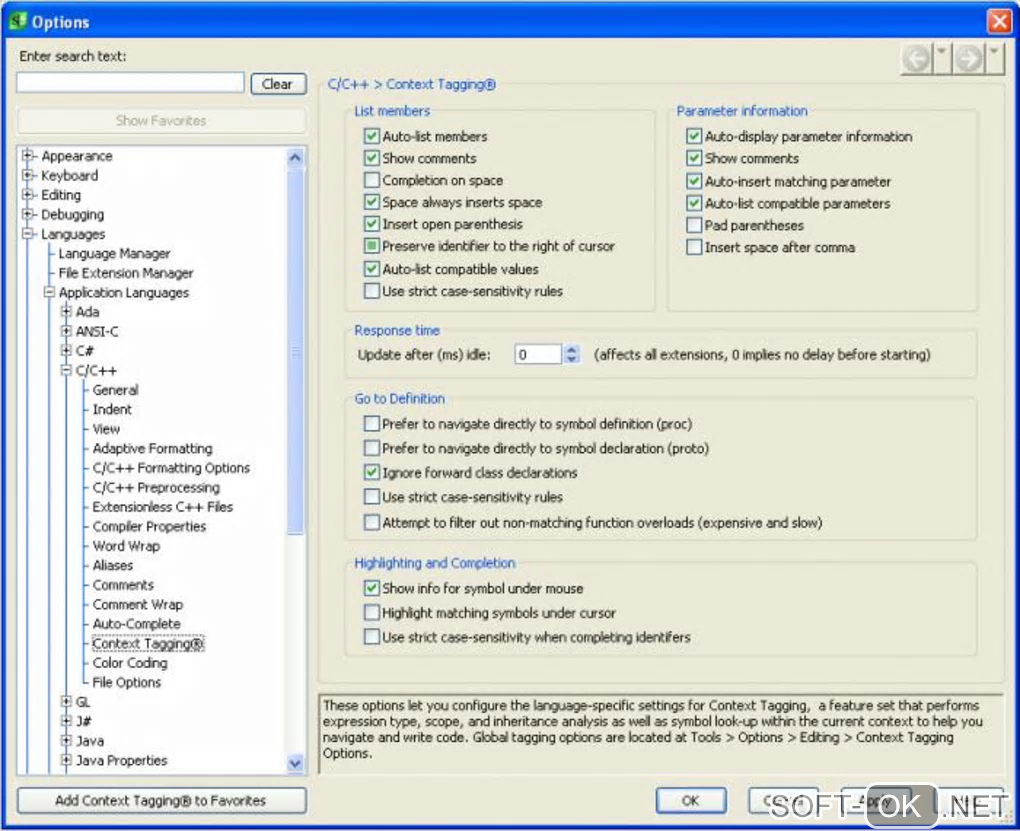
Task: Expand the Keyboard tree node
Action: [x=27, y=174]
